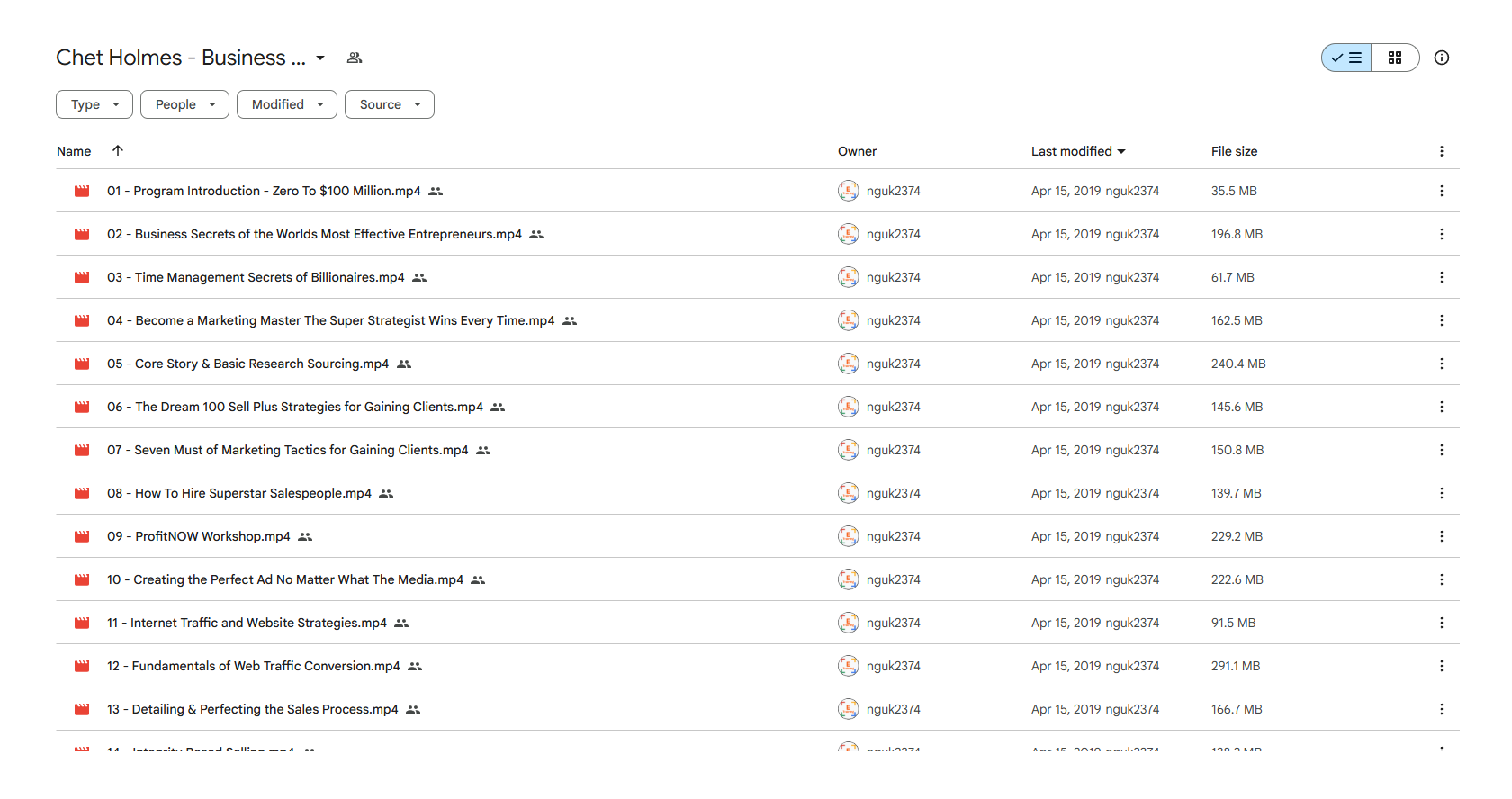Click file size 35.5 MB
The width and height of the screenshot is (1512, 799).
[1234, 191]
